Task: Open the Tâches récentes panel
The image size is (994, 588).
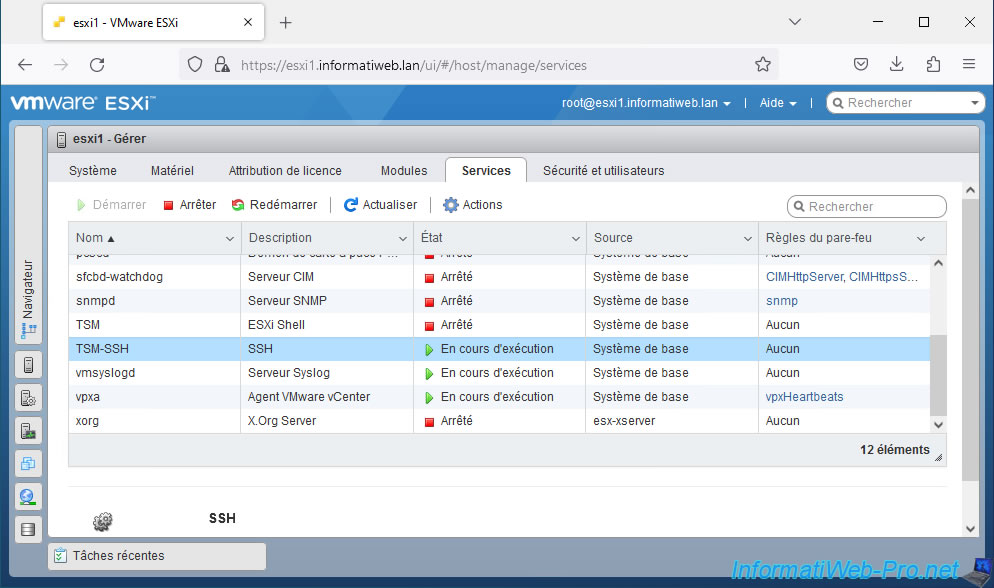Action: pyautogui.click(x=157, y=556)
